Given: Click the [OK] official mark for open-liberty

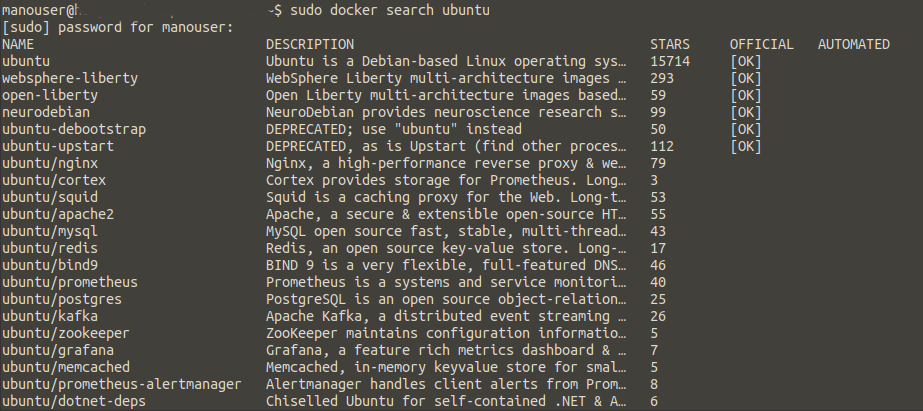Looking at the screenshot, I should (x=746, y=95).
